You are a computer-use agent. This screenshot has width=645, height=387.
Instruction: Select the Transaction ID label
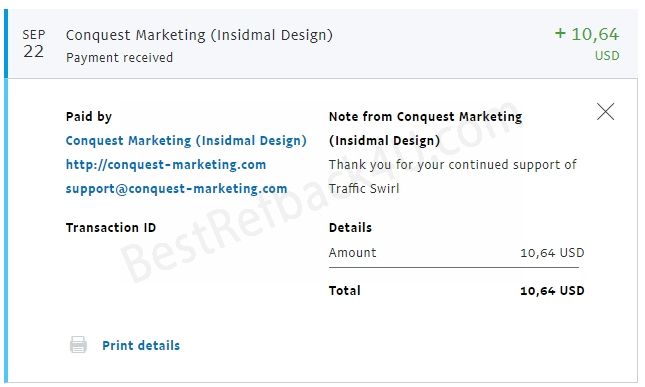click(x=111, y=227)
